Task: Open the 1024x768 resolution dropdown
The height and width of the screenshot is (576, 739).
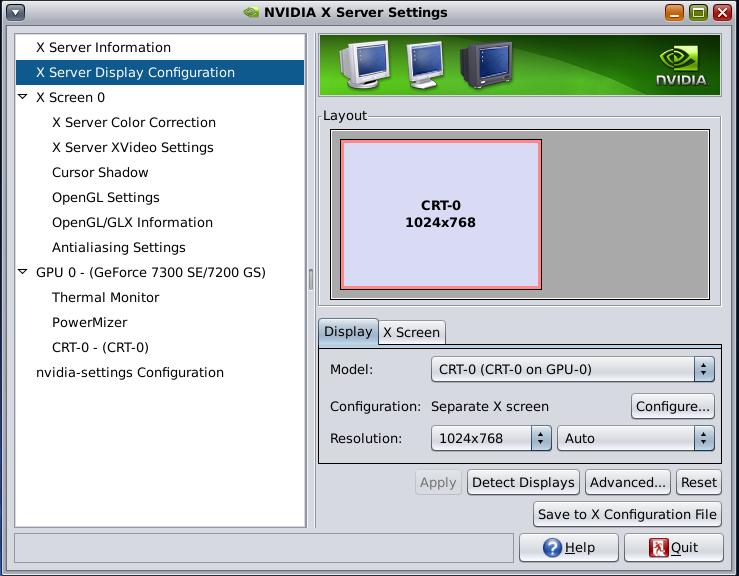Action: point(491,438)
